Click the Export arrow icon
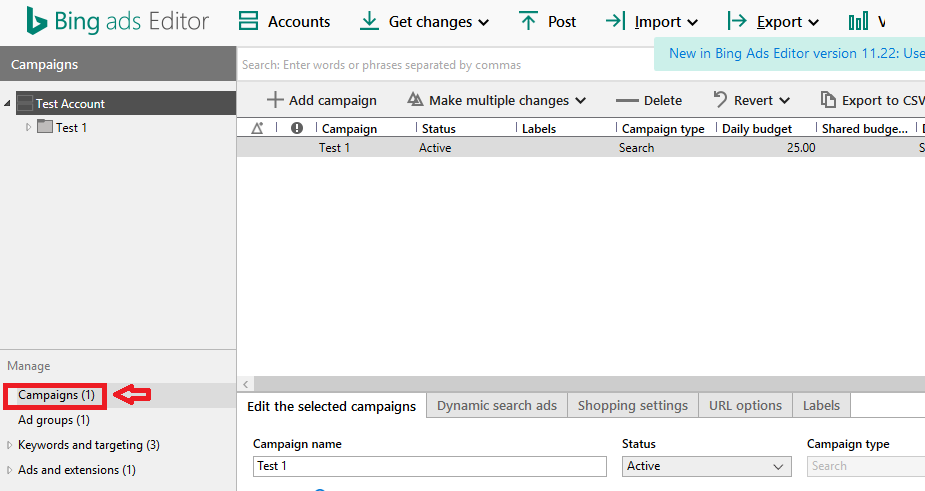Image resolution: width=925 pixels, height=491 pixels. pos(736,21)
